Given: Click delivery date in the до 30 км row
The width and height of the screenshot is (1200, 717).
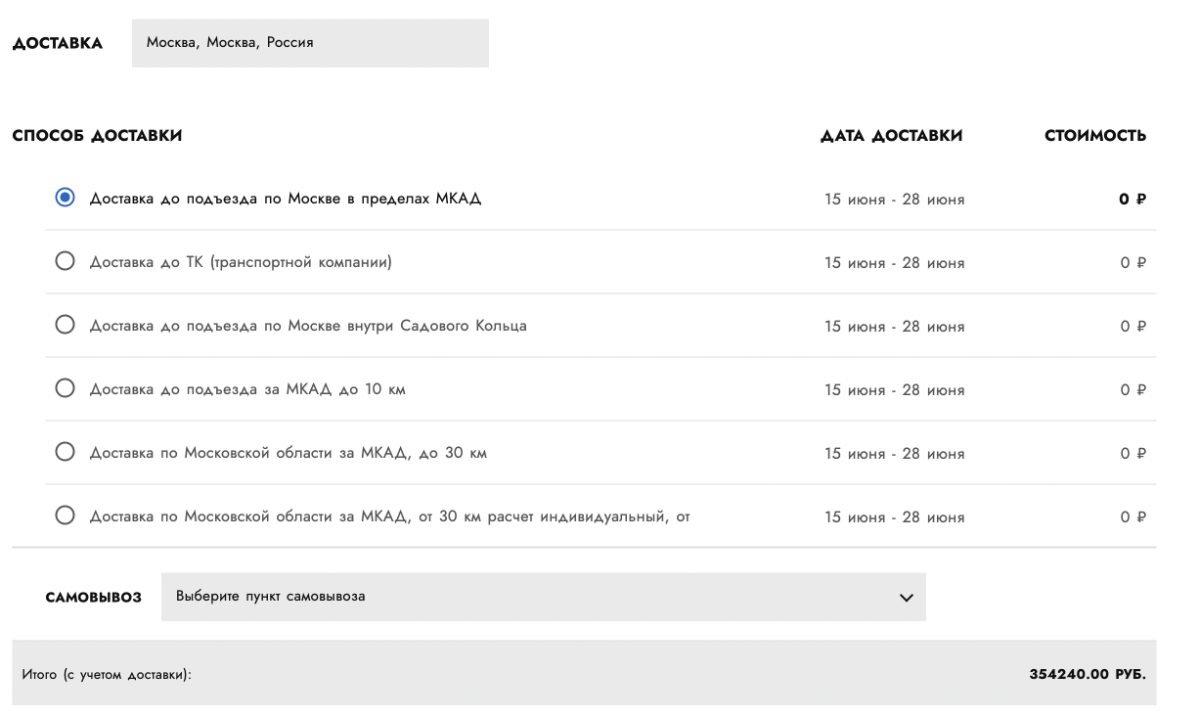Looking at the screenshot, I should (894, 454).
